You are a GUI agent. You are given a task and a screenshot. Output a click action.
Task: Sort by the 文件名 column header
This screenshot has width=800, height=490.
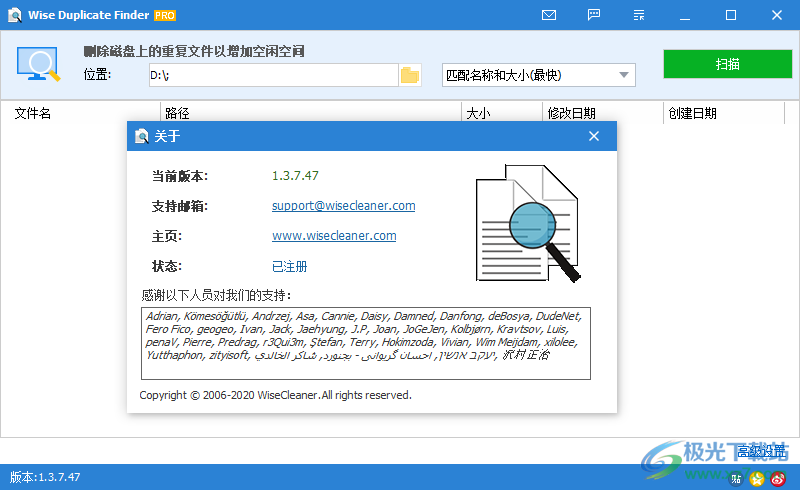(33, 113)
